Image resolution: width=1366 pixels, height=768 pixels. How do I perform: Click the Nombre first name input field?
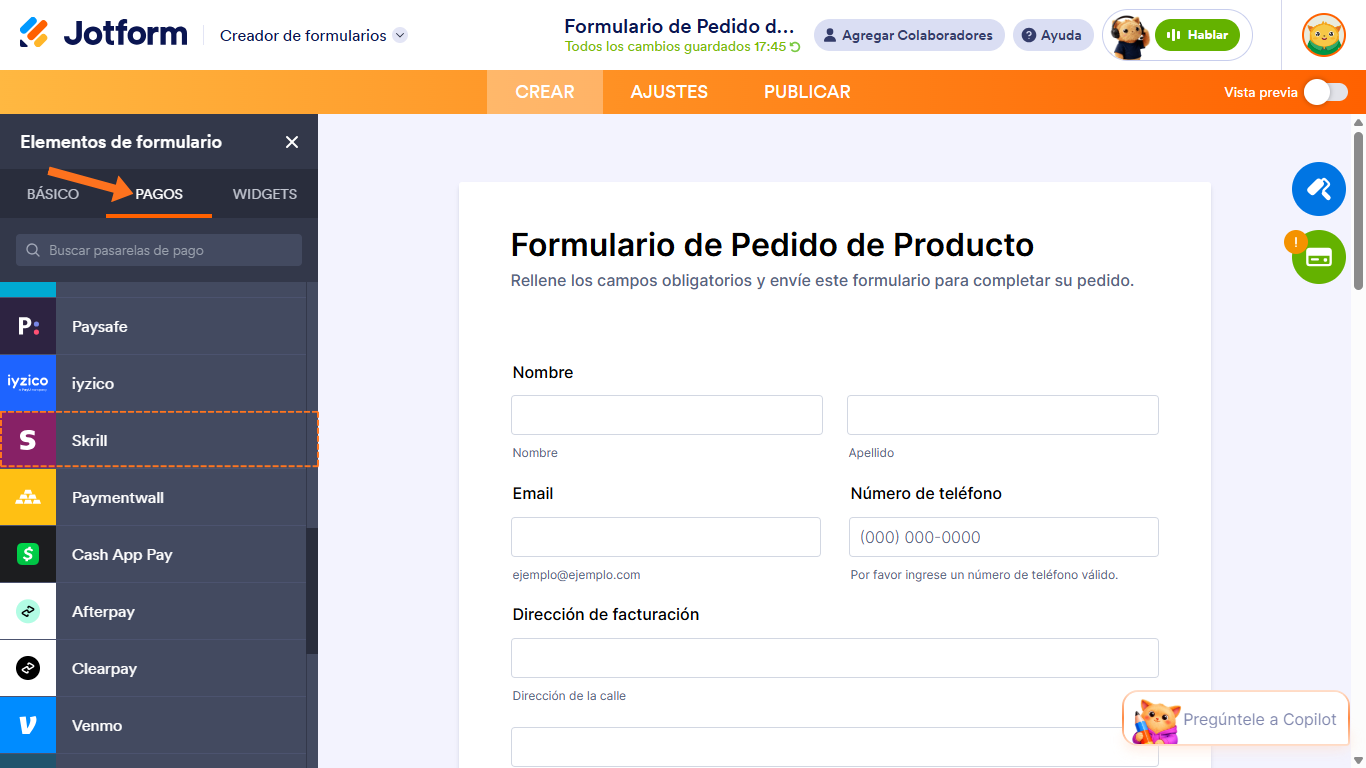pyautogui.click(x=667, y=415)
